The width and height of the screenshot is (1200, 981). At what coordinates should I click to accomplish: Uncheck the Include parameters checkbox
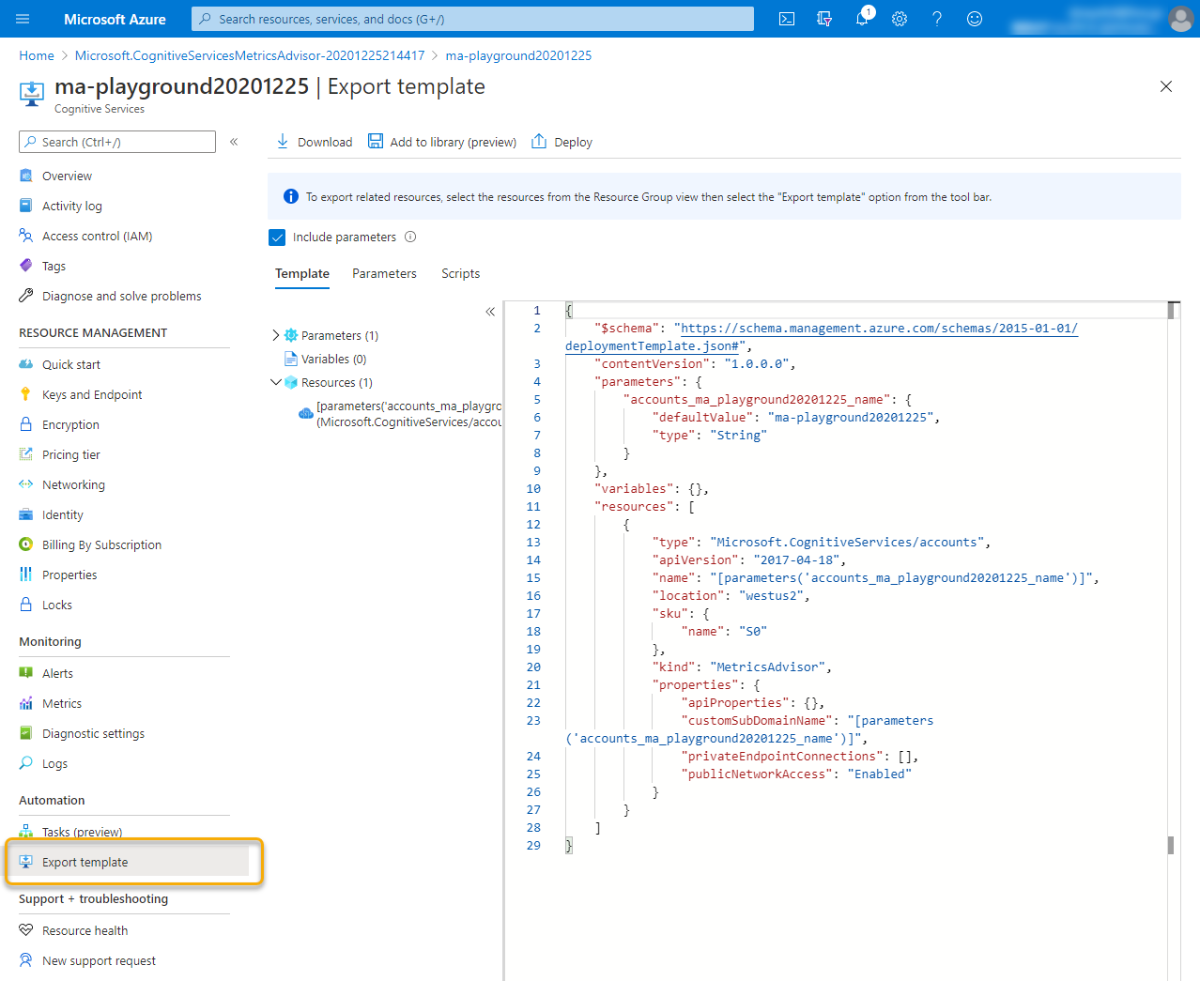click(277, 237)
